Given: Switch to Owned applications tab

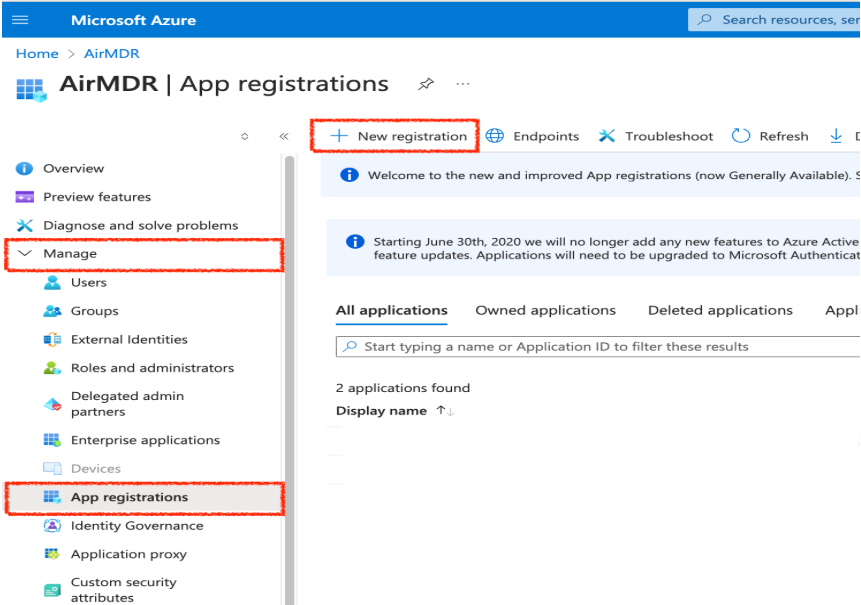Looking at the screenshot, I should click(x=545, y=311).
